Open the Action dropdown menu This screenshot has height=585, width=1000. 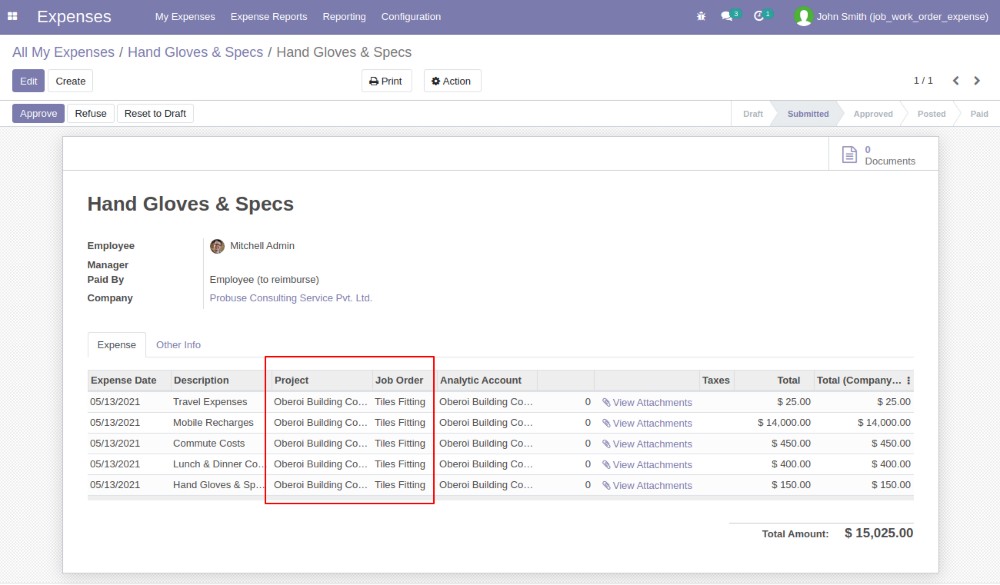coord(452,81)
